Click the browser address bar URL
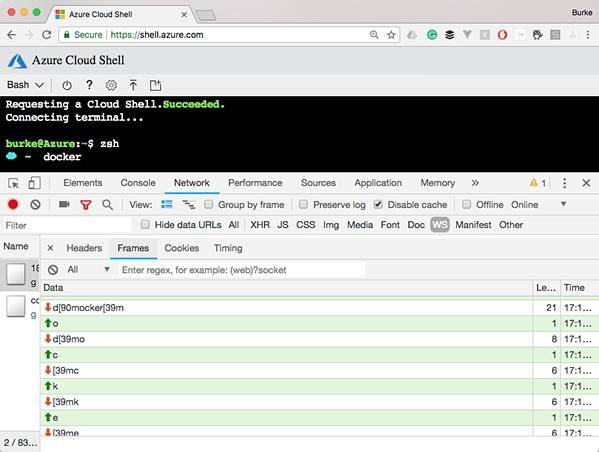Screen dimensions: 599x452 [157, 35]
